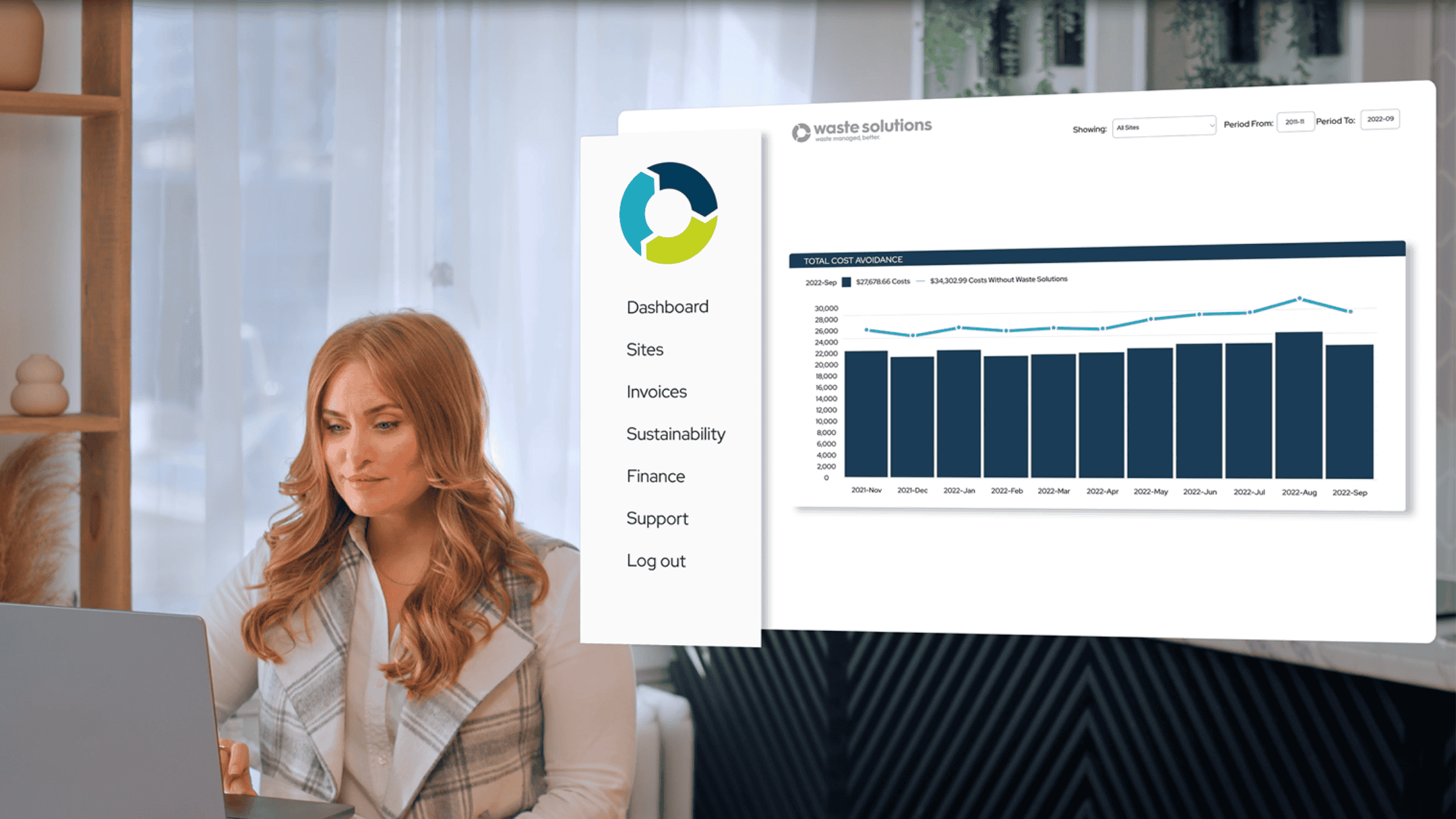
Task: Click the waste solutions header logo
Action: pos(861,129)
